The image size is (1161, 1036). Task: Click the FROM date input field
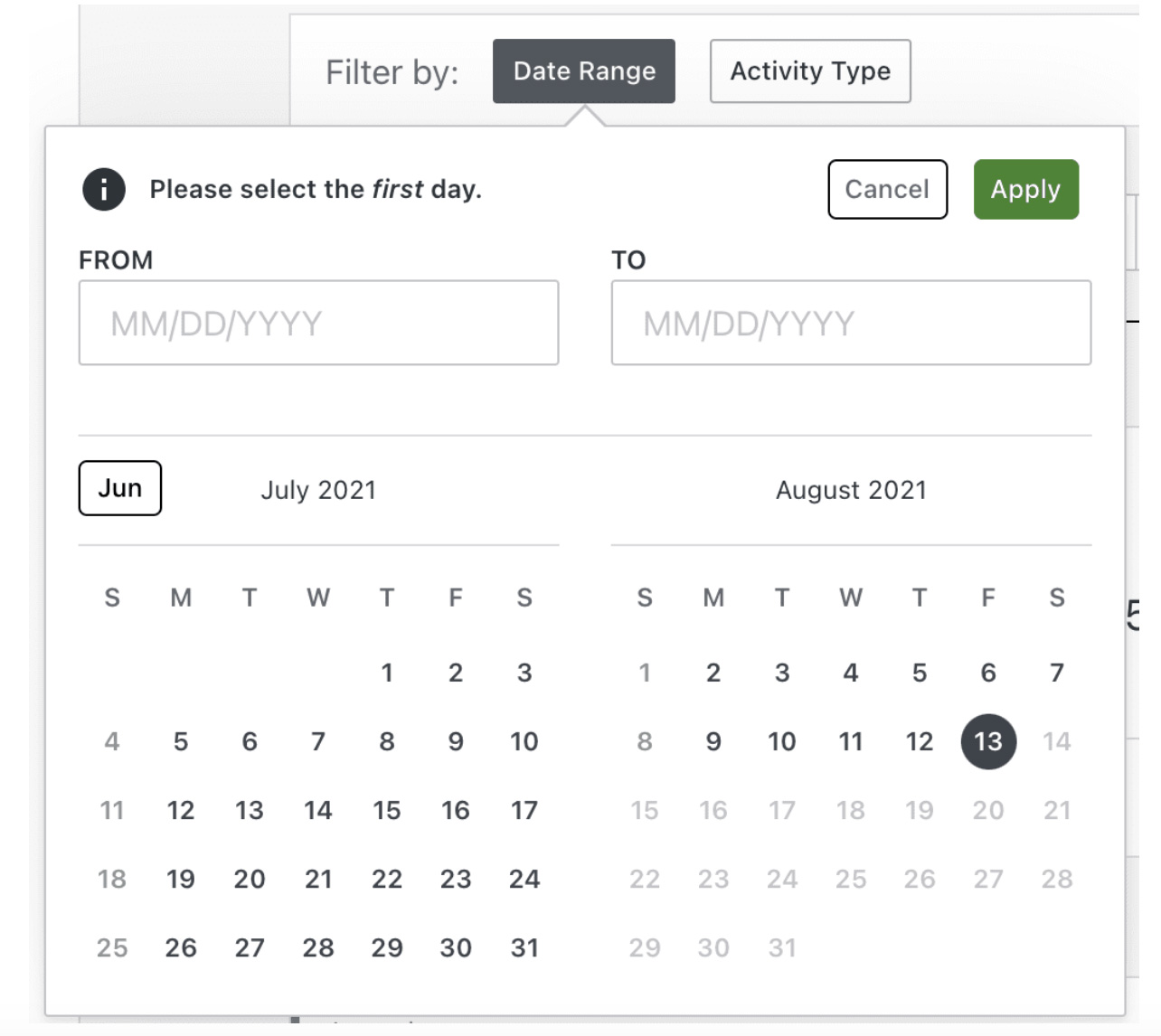click(x=318, y=323)
